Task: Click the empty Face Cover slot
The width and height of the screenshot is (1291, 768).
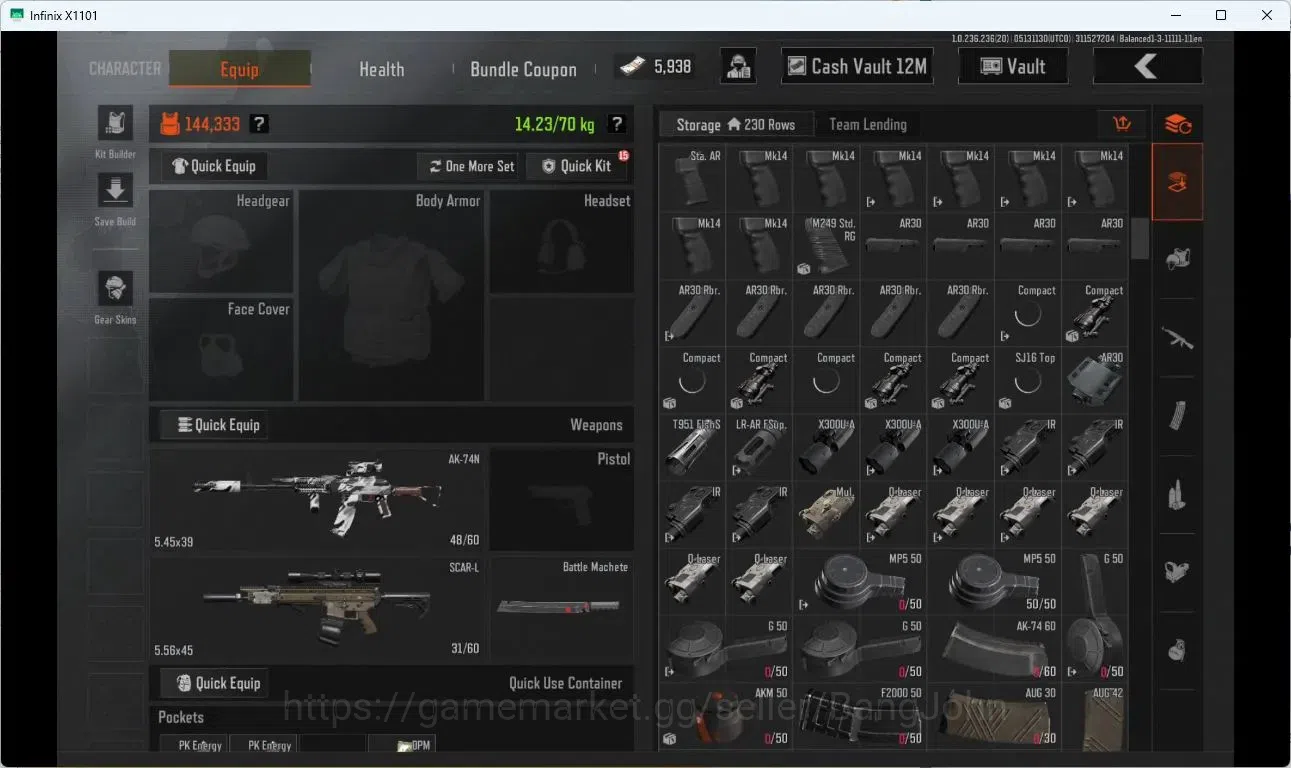Action: point(222,349)
